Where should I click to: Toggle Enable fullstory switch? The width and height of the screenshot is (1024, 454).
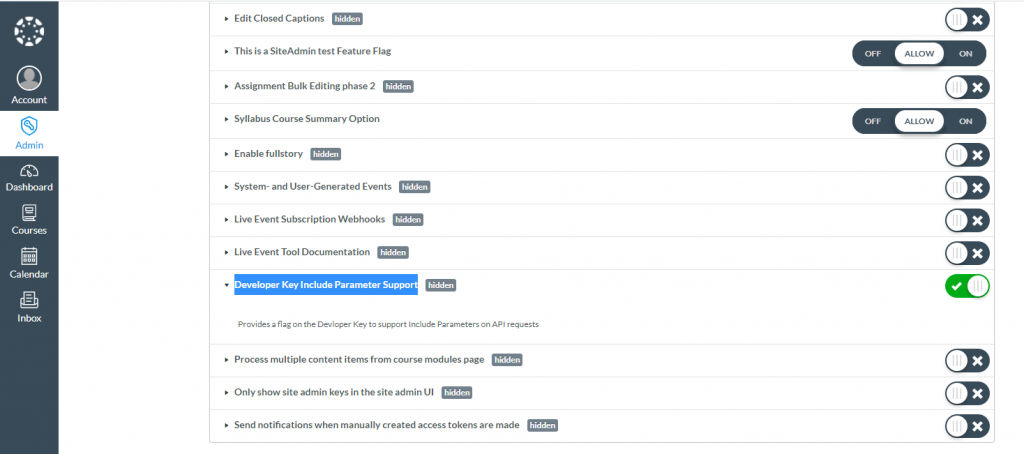tap(967, 155)
